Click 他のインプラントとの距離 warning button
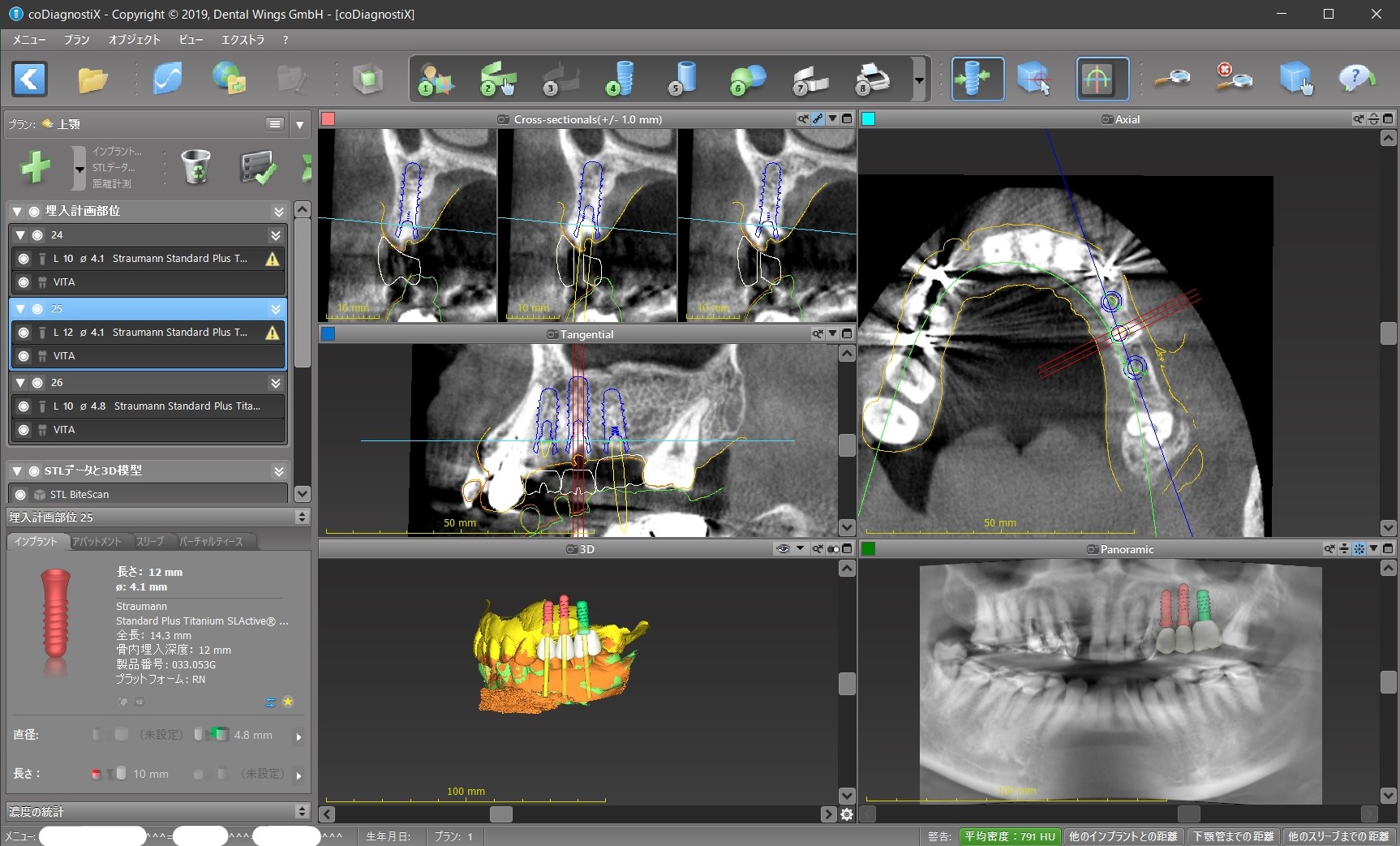 pos(1123,836)
